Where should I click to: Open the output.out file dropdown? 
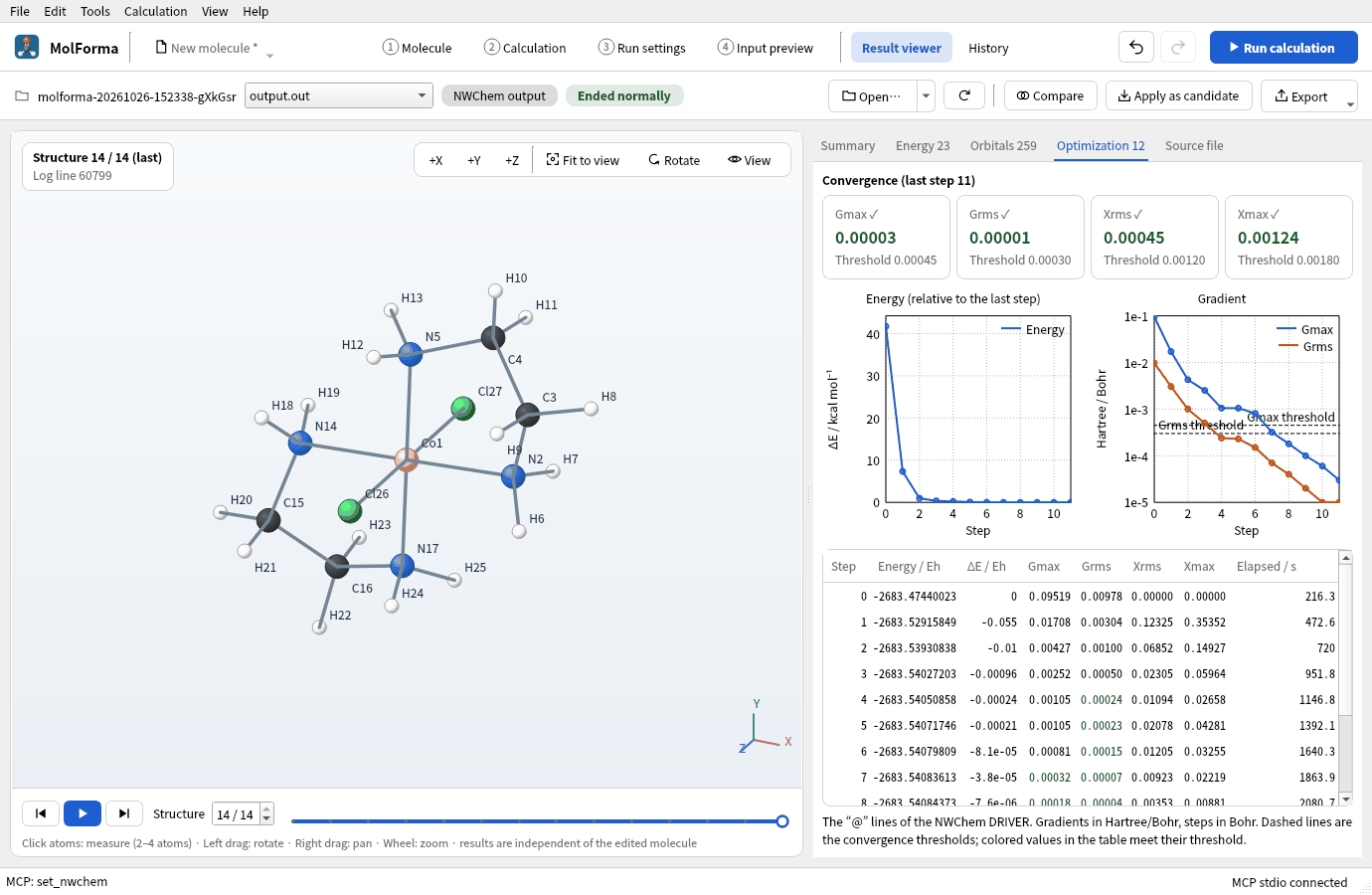(x=339, y=95)
